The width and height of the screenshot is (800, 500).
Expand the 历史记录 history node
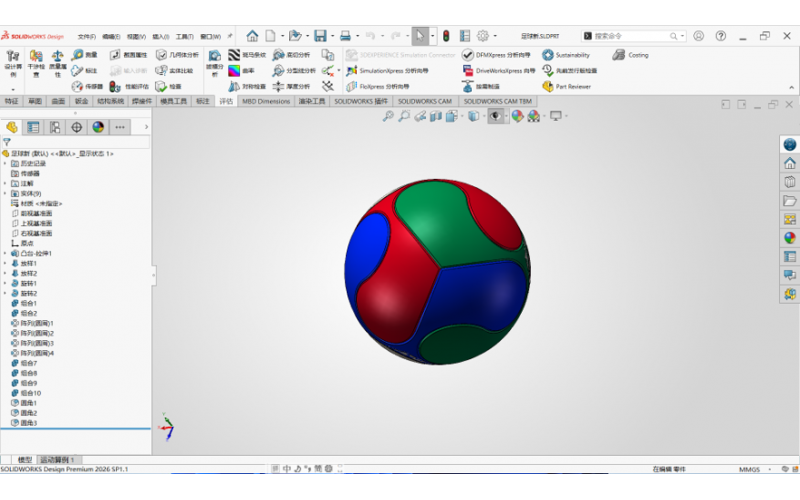pos(5,163)
